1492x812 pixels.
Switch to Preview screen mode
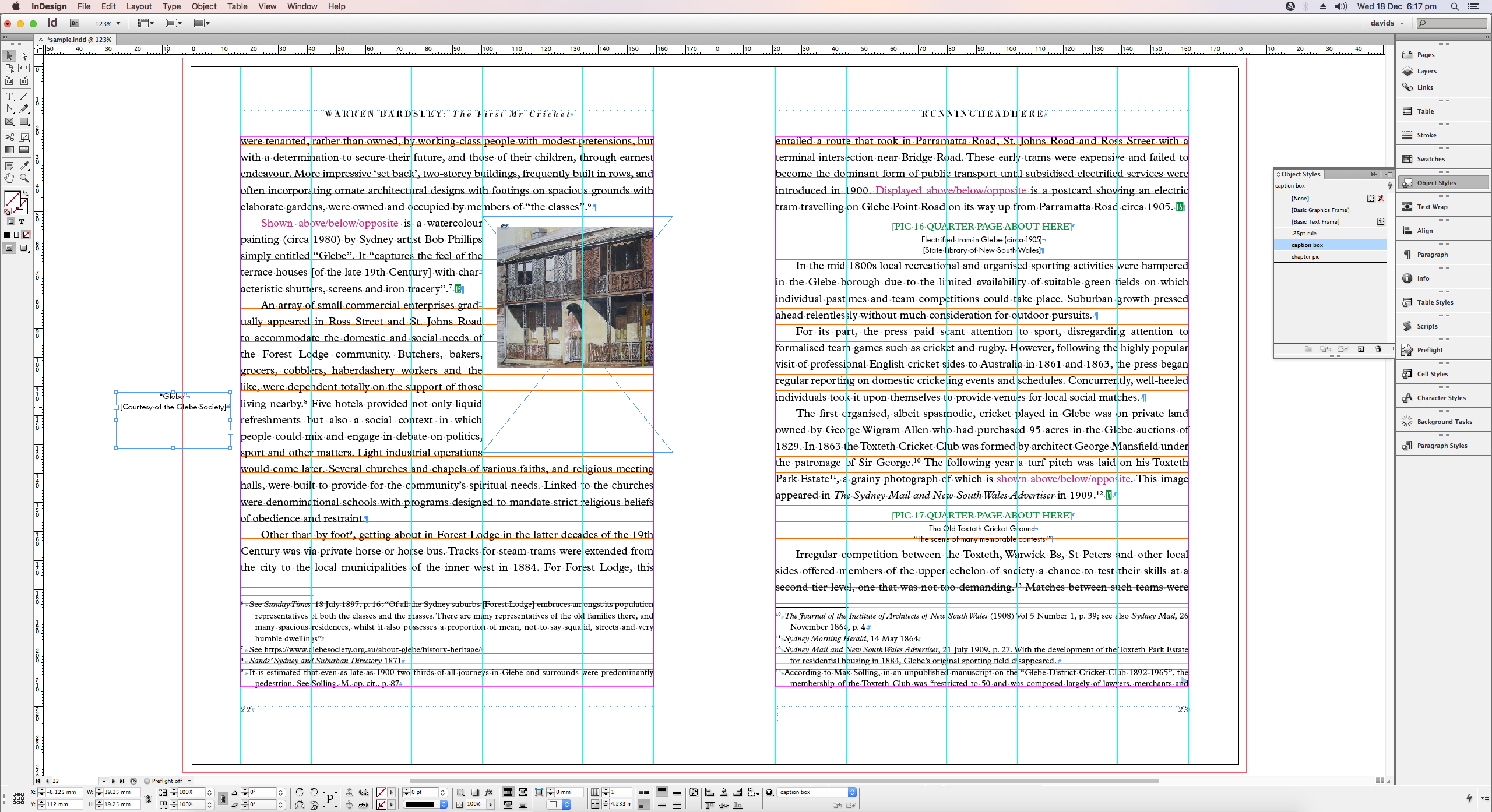coord(24,248)
